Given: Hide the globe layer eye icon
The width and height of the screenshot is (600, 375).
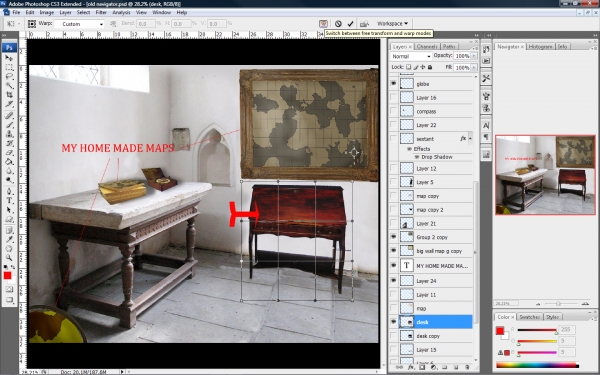Looking at the screenshot, I should [x=393, y=83].
